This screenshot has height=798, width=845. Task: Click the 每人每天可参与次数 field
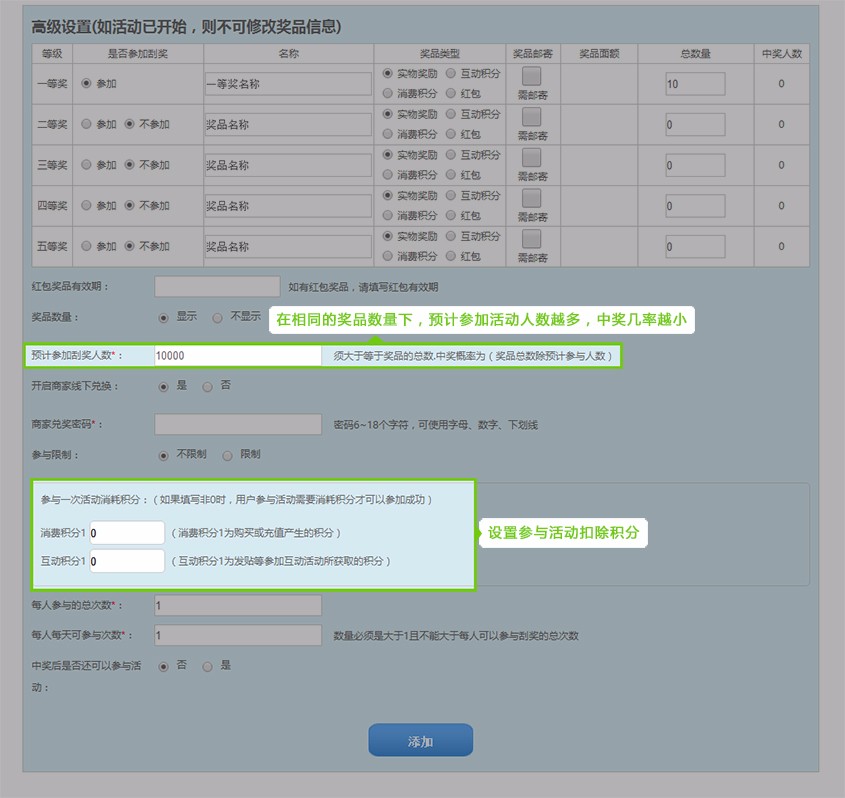[237, 636]
